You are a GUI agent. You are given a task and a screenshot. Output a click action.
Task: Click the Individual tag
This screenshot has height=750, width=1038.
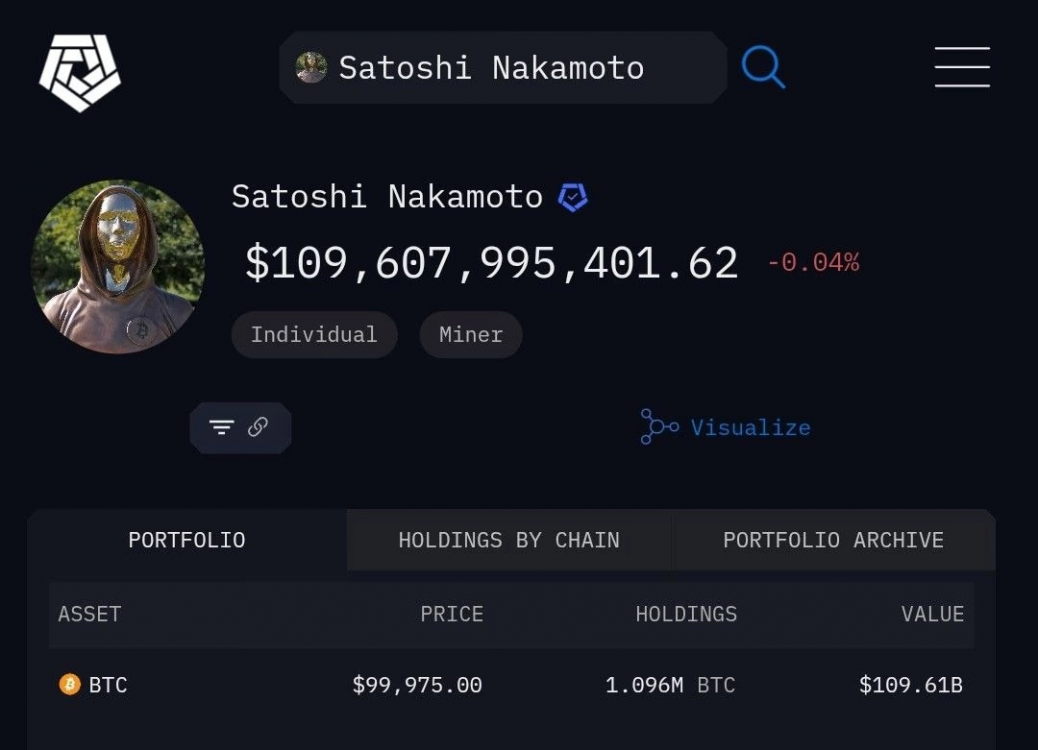tap(314, 334)
